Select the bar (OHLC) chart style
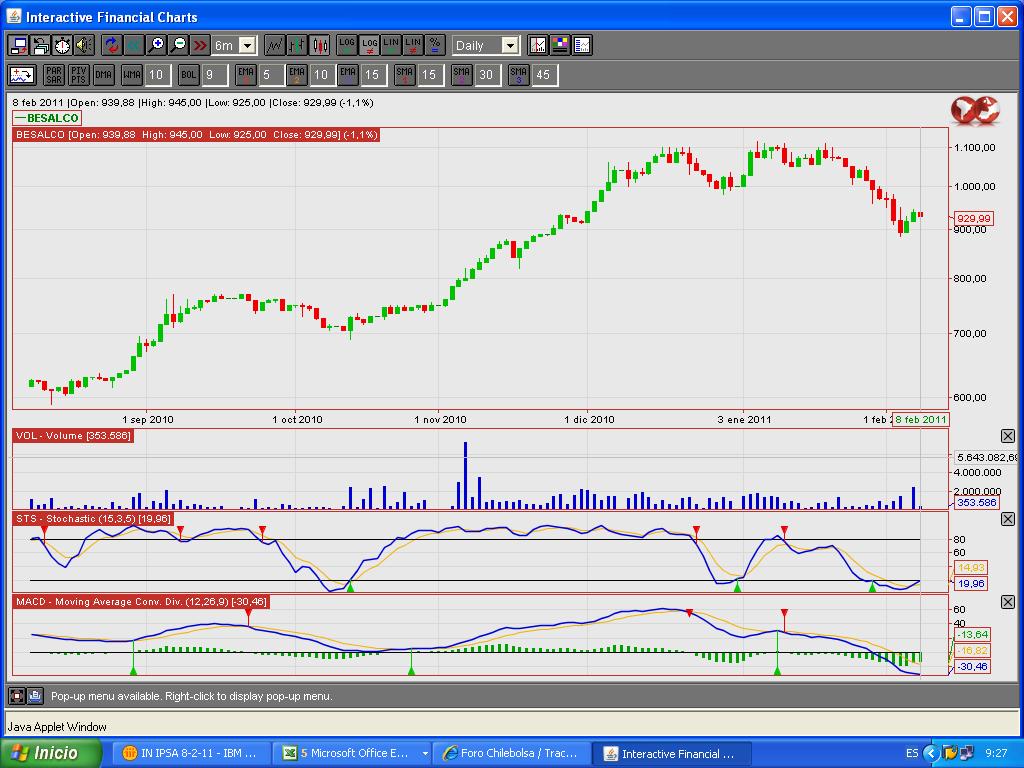 click(297, 45)
